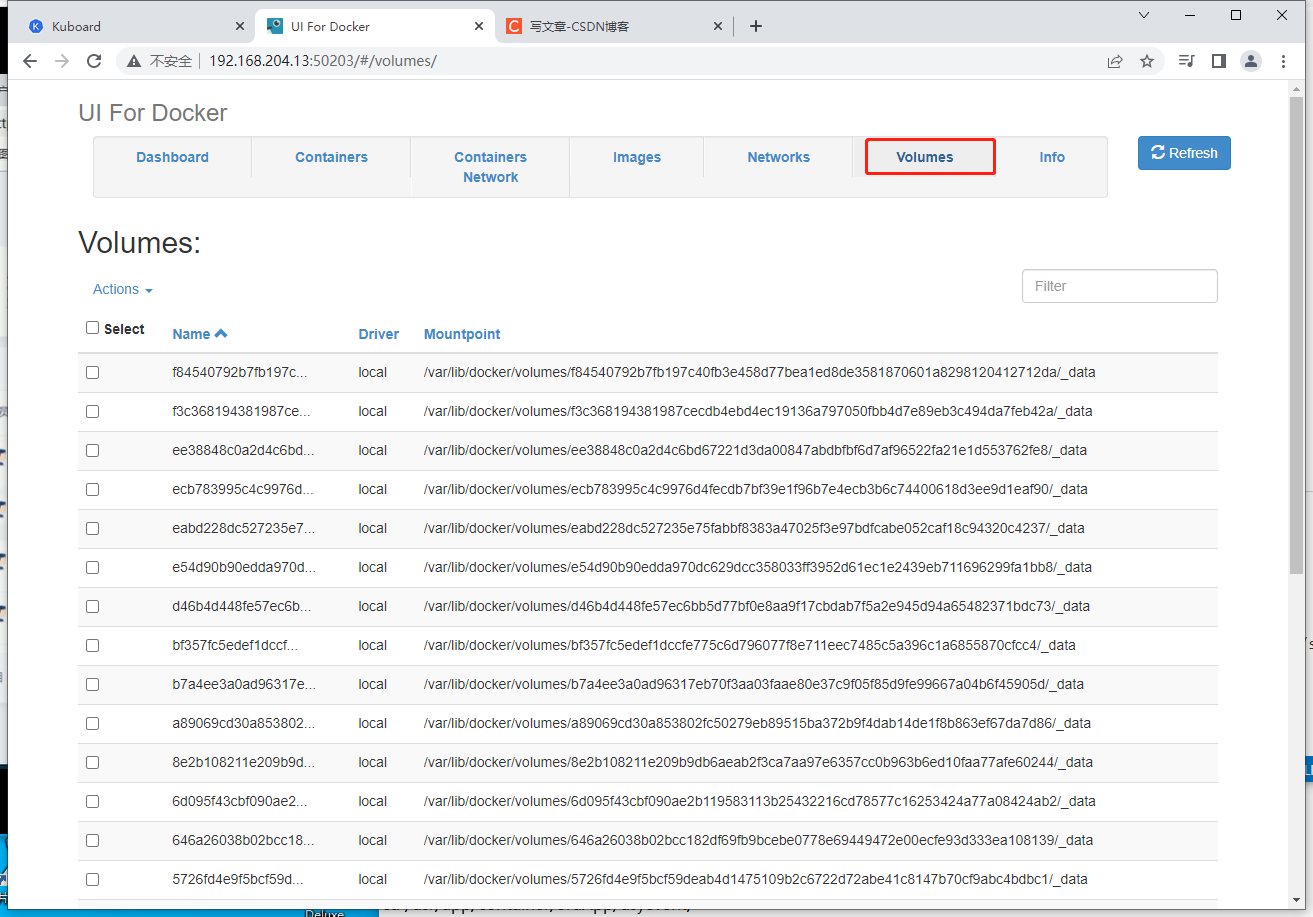Close the UI For Docker tab
1313x917 pixels.
[479, 26]
